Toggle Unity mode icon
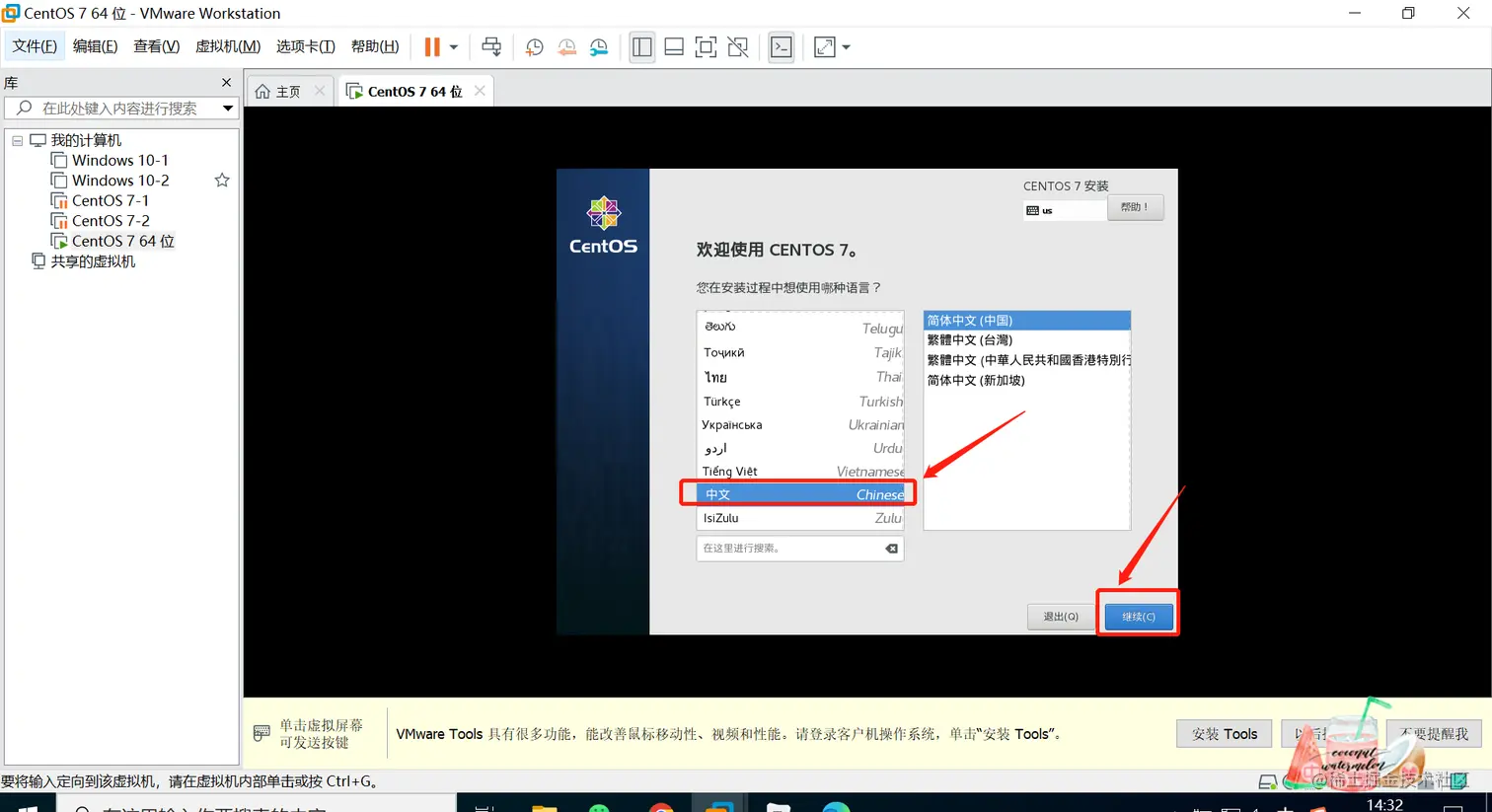The height and width of the screenshot is (812, 1492). click(738, 46)
